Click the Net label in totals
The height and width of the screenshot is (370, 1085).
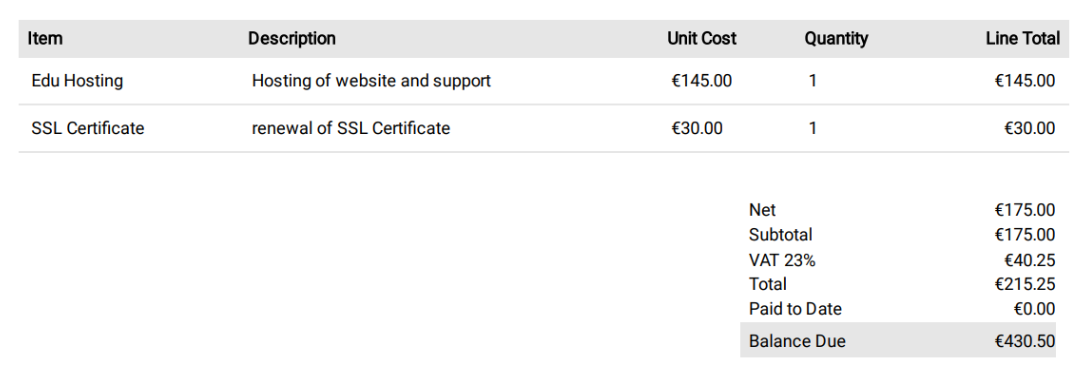pyautogui.click(x=763, y=210)
